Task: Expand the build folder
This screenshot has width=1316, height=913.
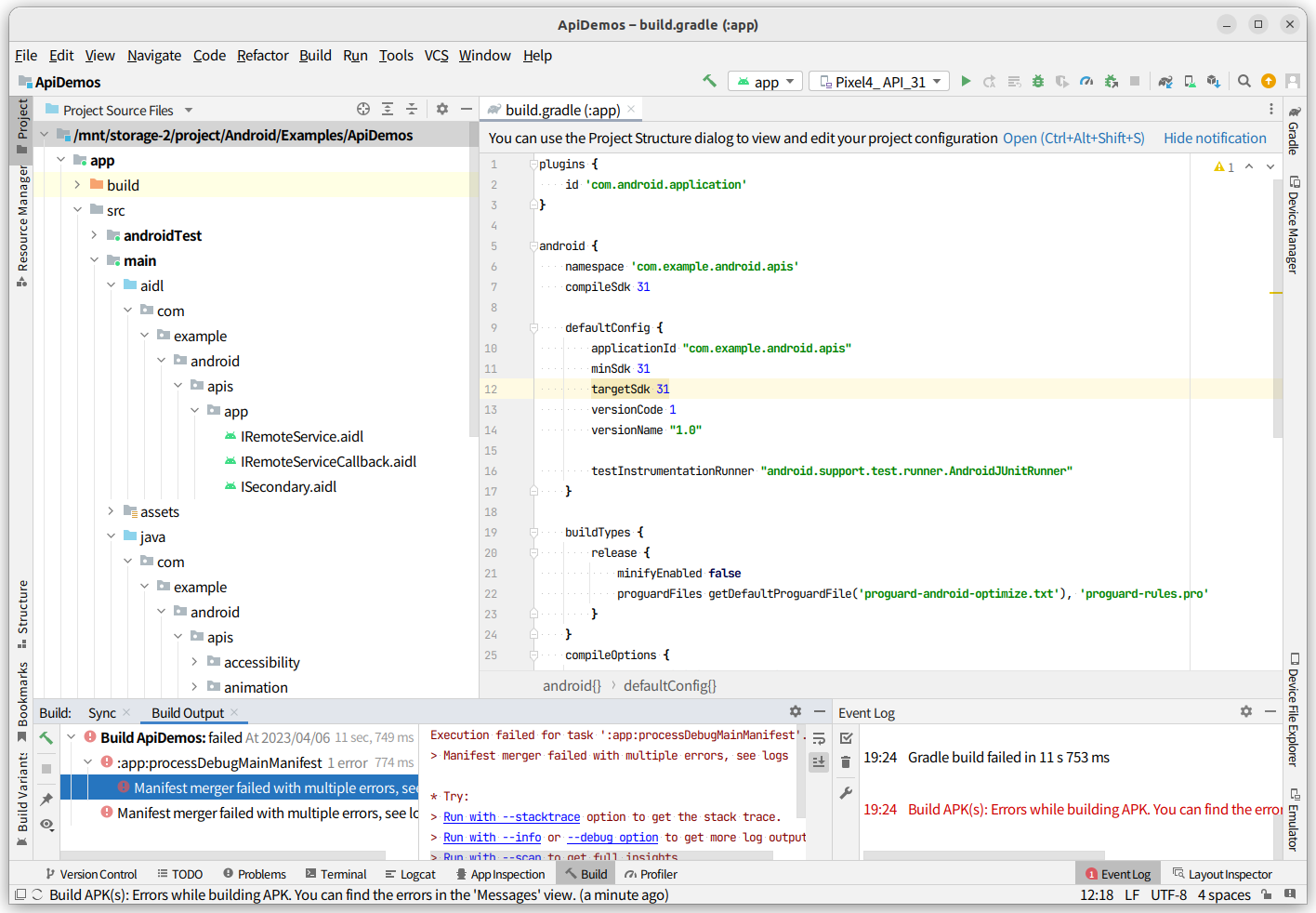Action: tap(78, 185)
